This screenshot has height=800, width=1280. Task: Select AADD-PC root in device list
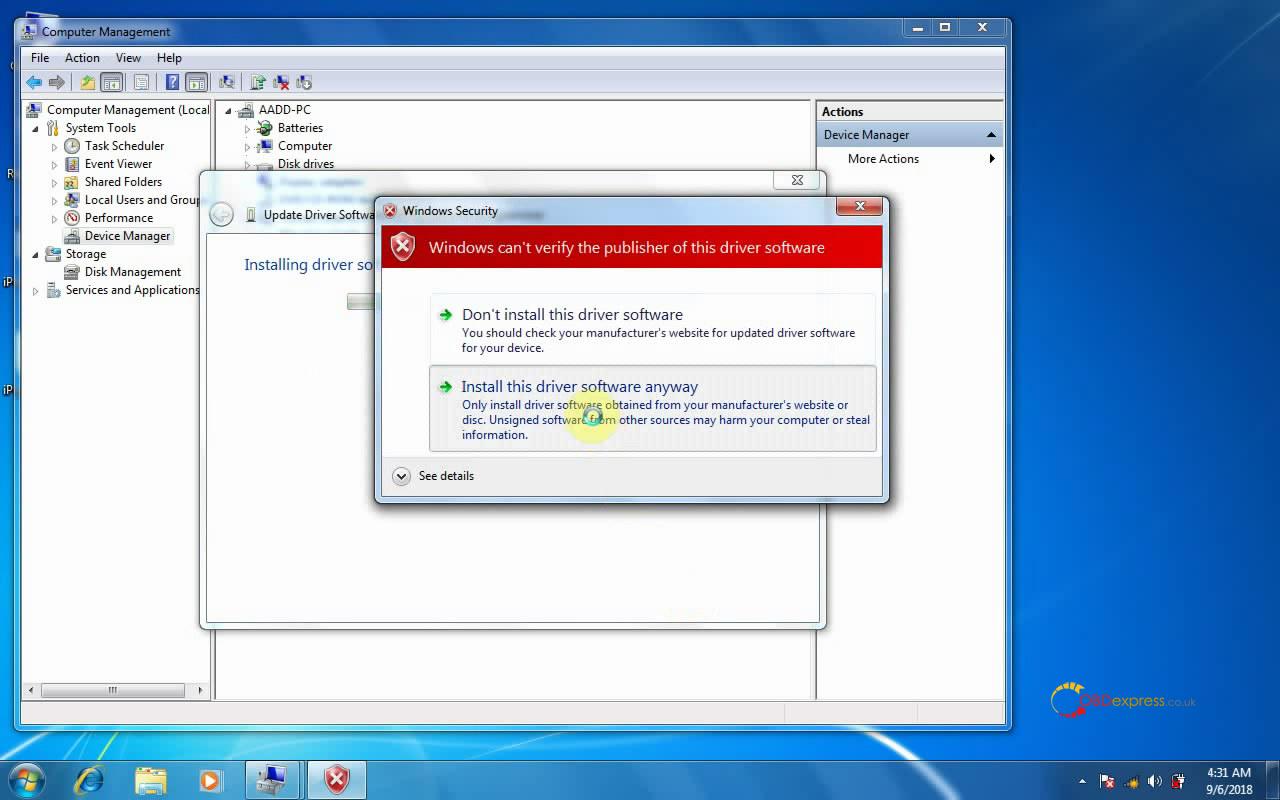click(285, 110)
